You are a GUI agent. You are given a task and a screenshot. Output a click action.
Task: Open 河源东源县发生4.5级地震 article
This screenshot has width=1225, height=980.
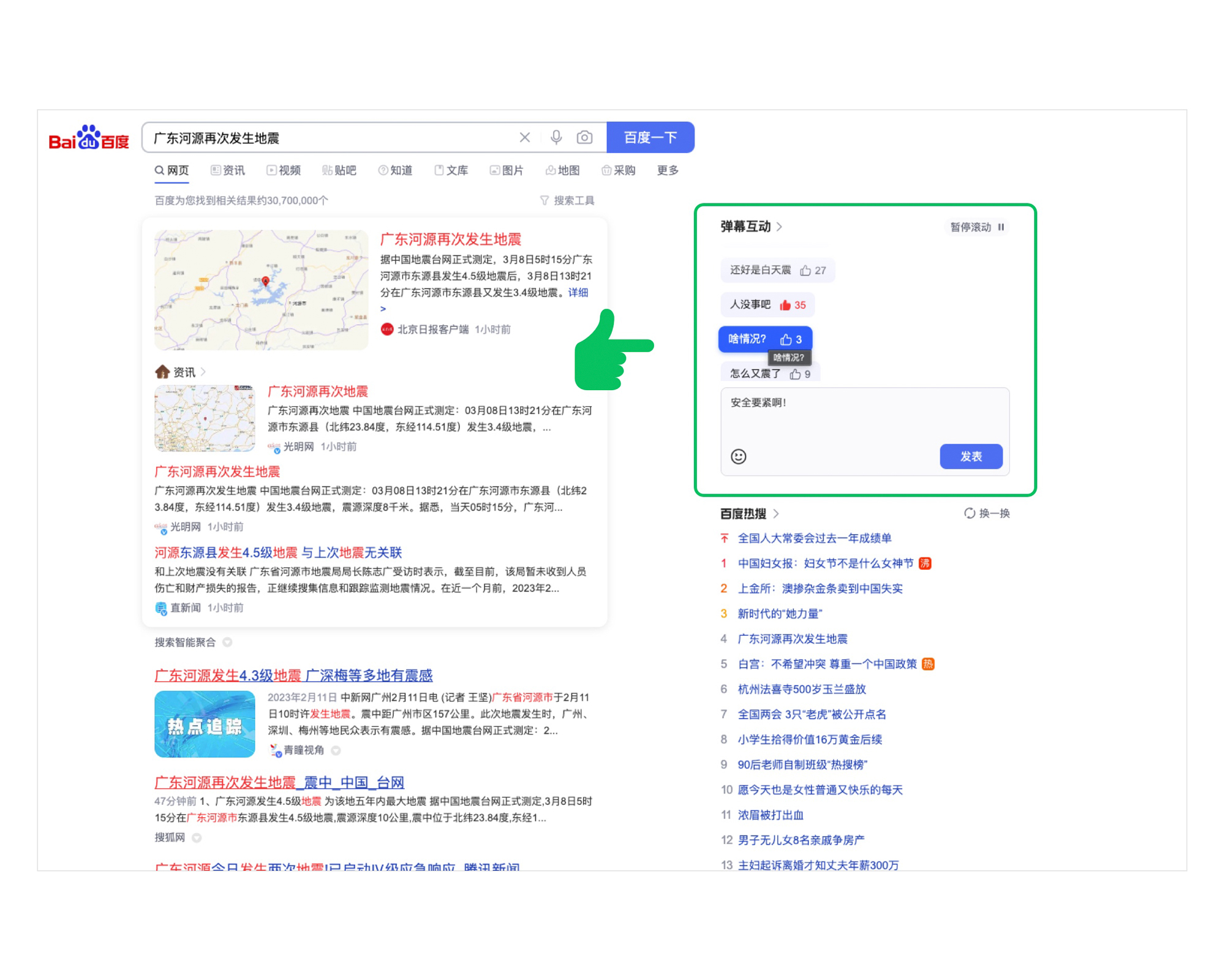[x=278, y=552]
